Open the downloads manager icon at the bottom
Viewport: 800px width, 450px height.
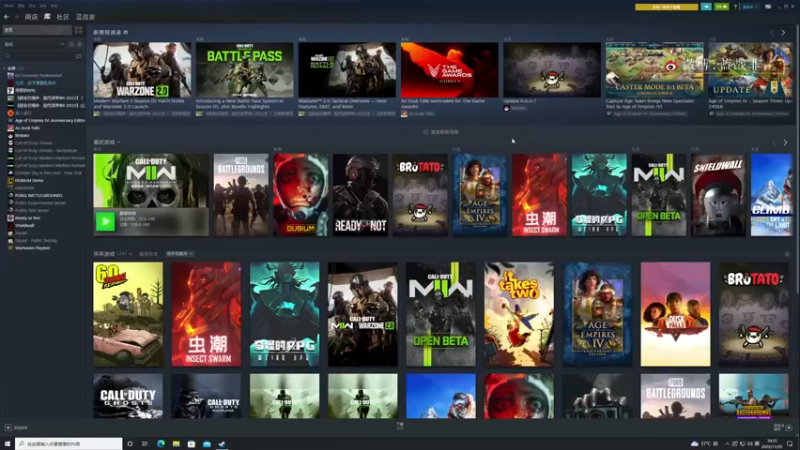pos(400,426)
